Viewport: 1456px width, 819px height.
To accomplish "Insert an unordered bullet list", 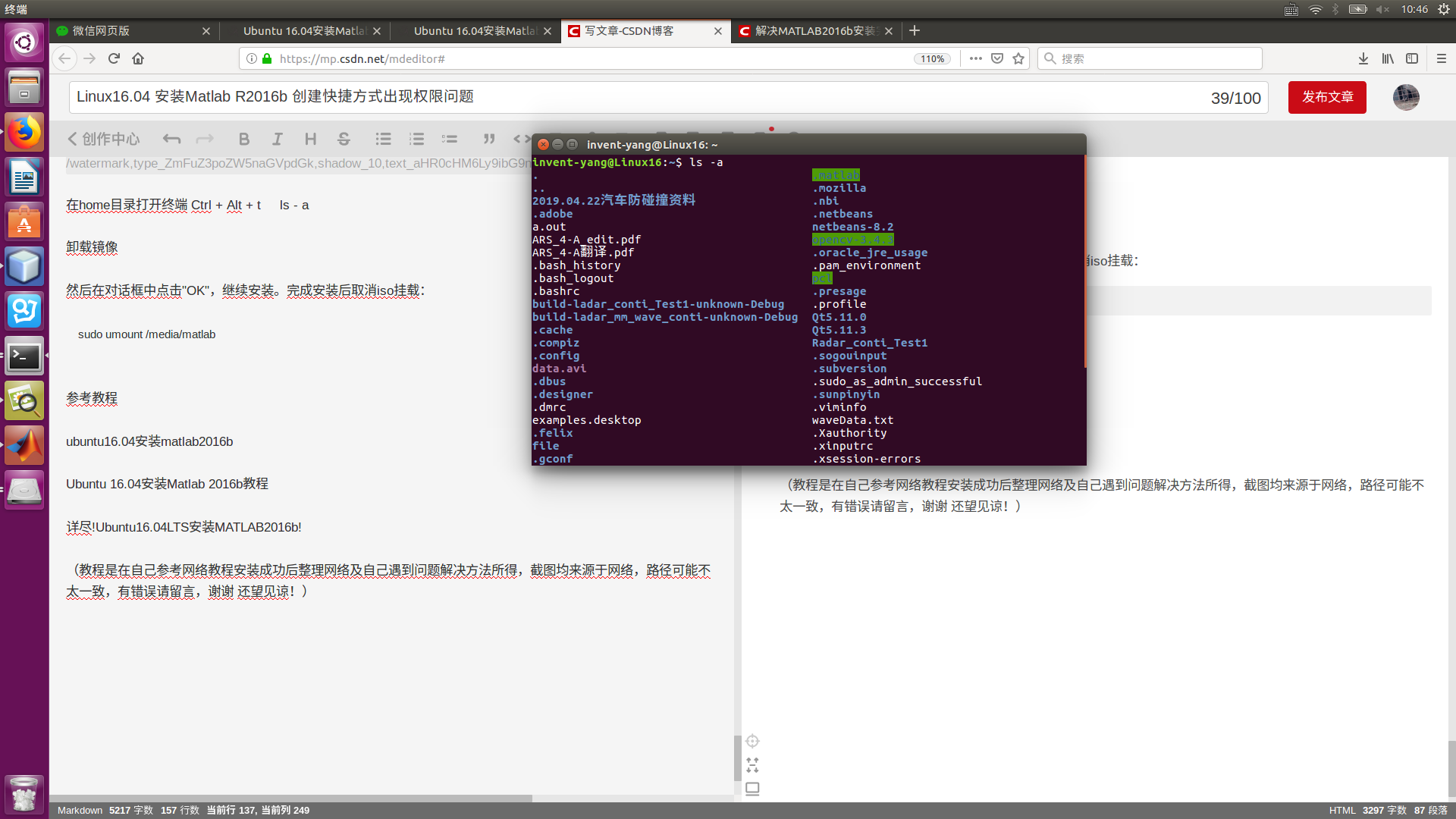I will (x=383, y=139).
